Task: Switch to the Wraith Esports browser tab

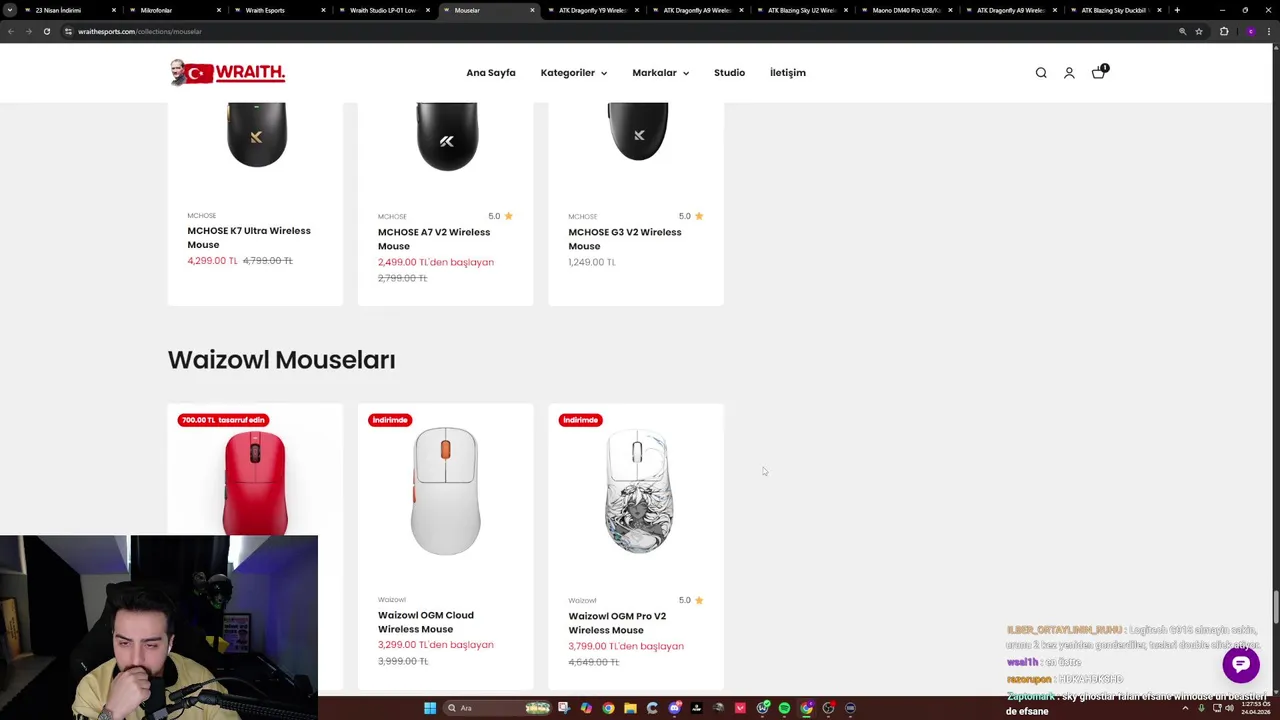Action: [265, 10]
